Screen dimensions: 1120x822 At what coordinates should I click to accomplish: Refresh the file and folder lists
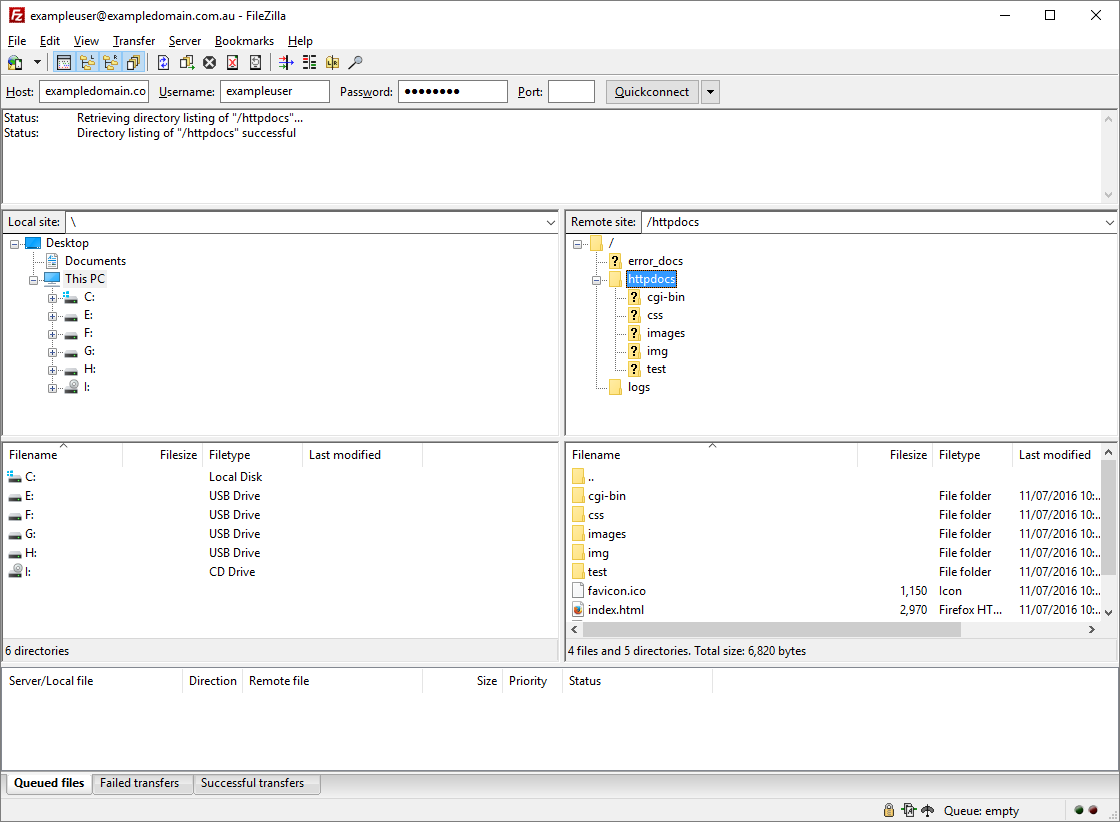(x=163, y=62)
